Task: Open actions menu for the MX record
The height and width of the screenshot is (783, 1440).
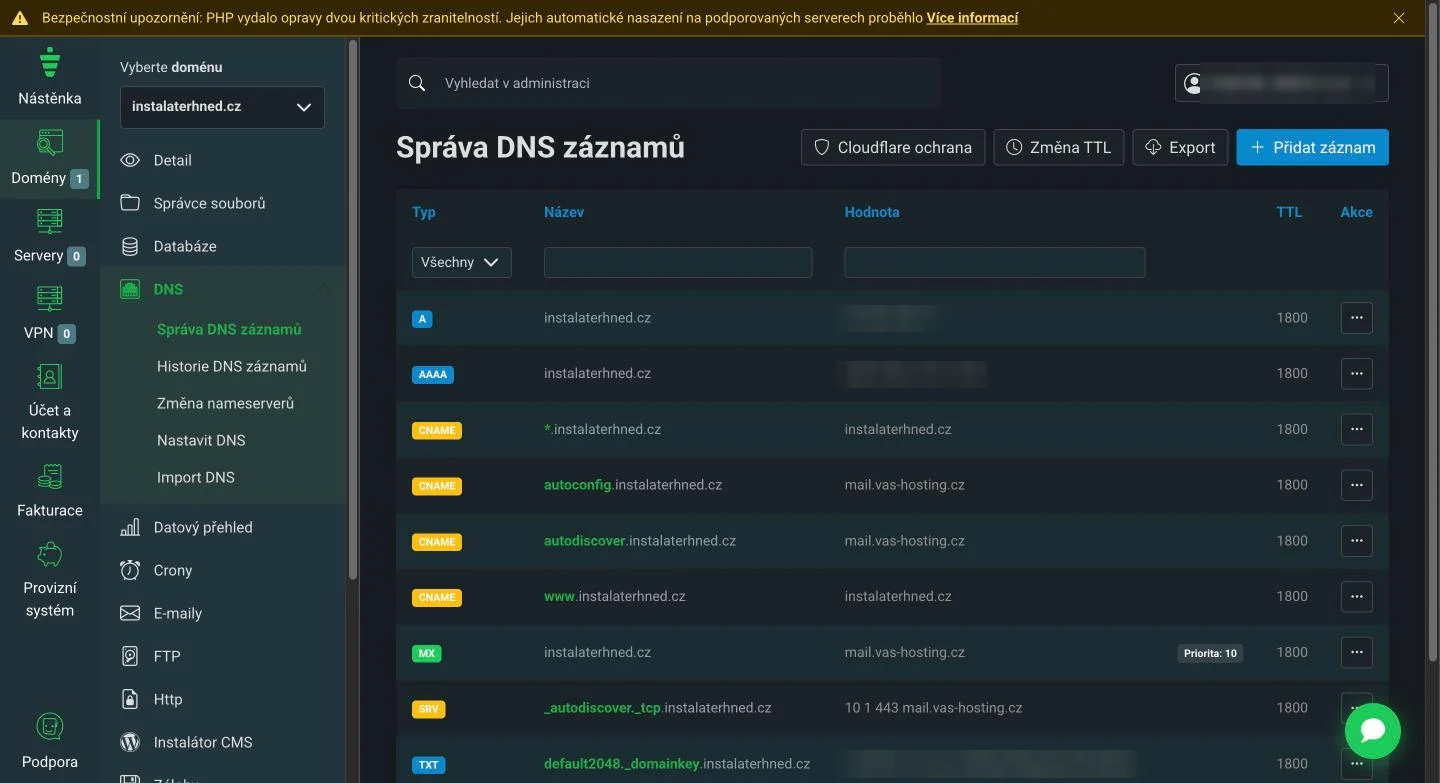Action: click(x=1356, y=652)
